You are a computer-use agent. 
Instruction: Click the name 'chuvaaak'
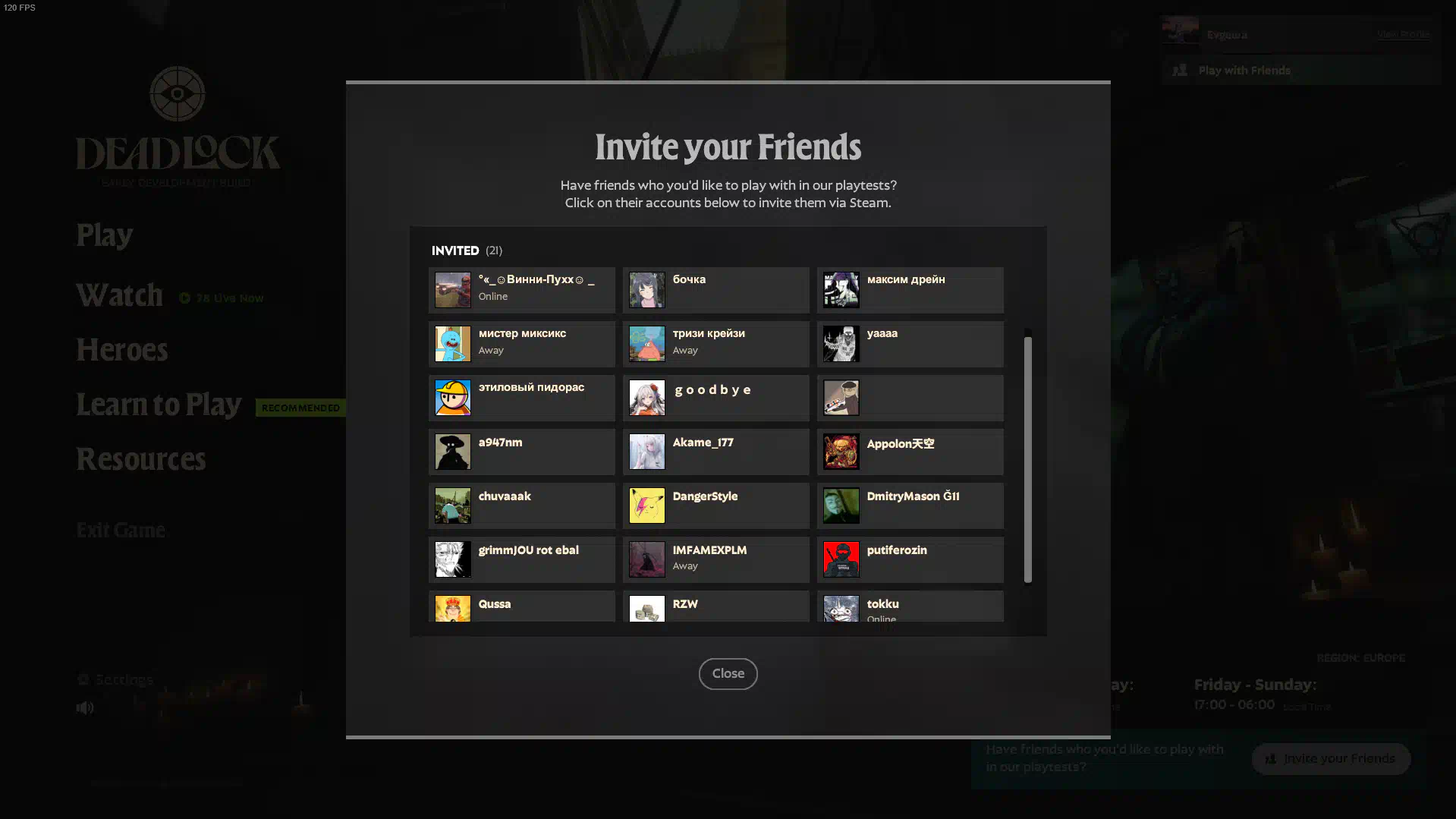(505, 496)
